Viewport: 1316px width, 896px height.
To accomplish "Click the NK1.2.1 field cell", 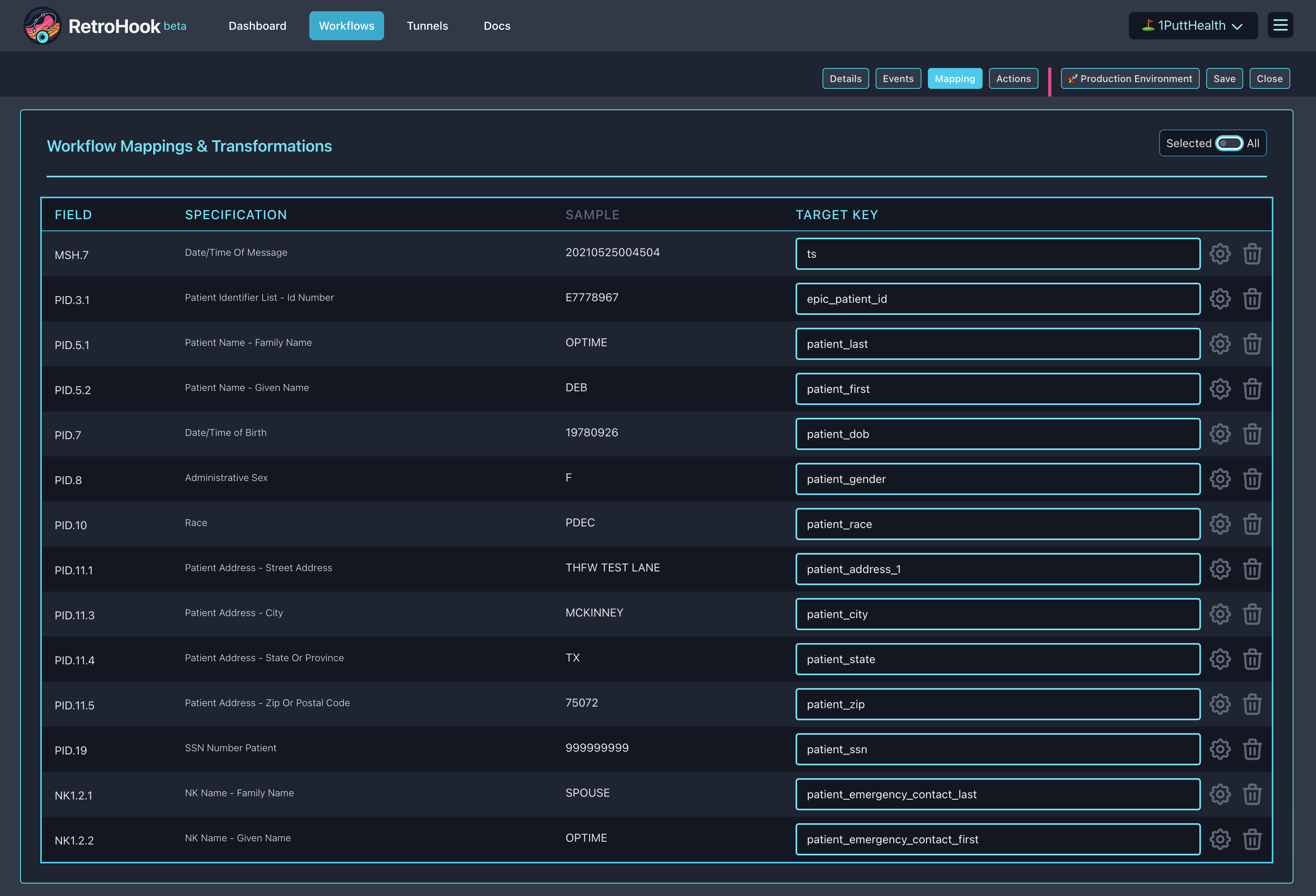I will point(73,795).
